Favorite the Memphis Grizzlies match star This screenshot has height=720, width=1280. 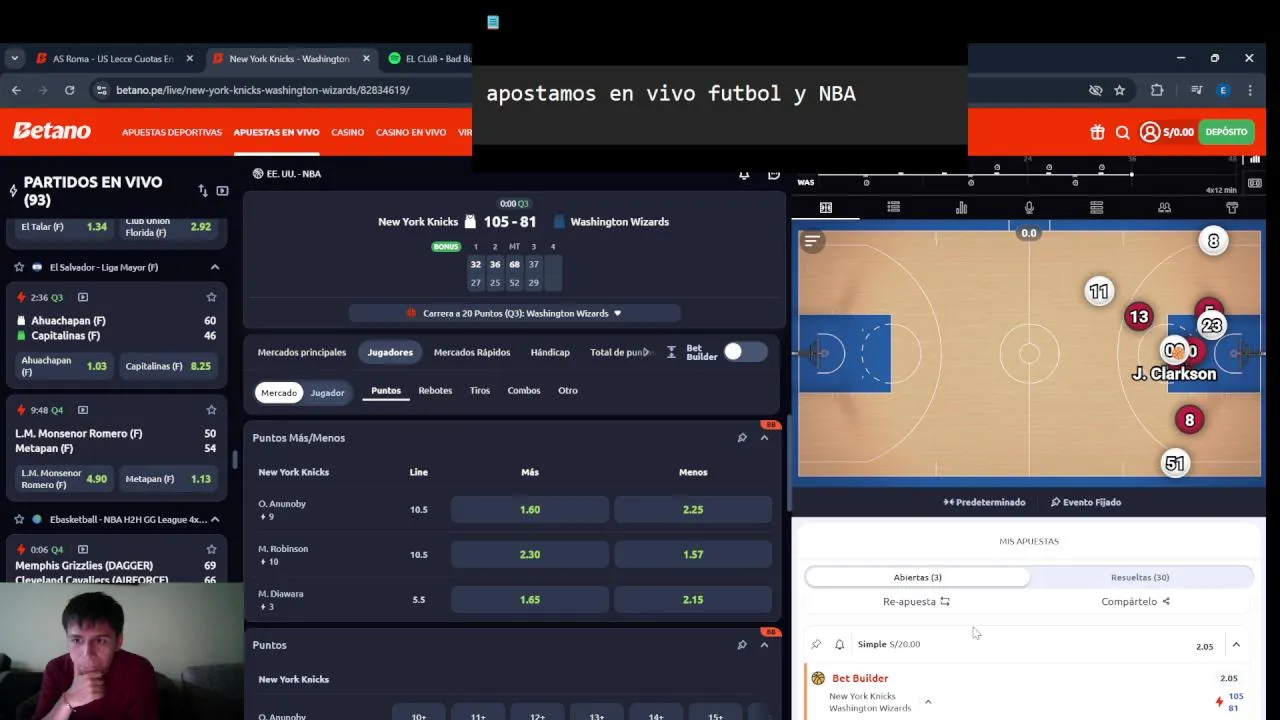coord(211,549)
